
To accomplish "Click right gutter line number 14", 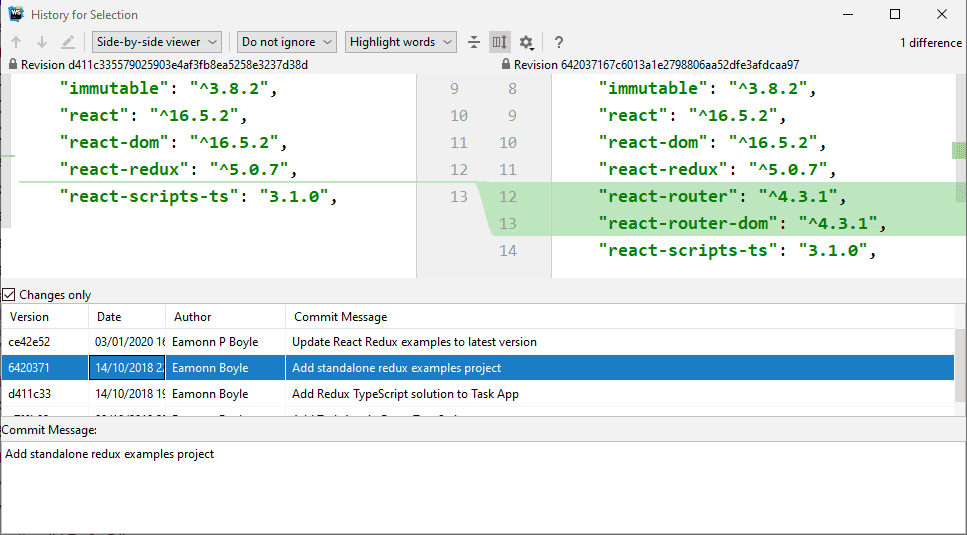I will coord(508,250).
